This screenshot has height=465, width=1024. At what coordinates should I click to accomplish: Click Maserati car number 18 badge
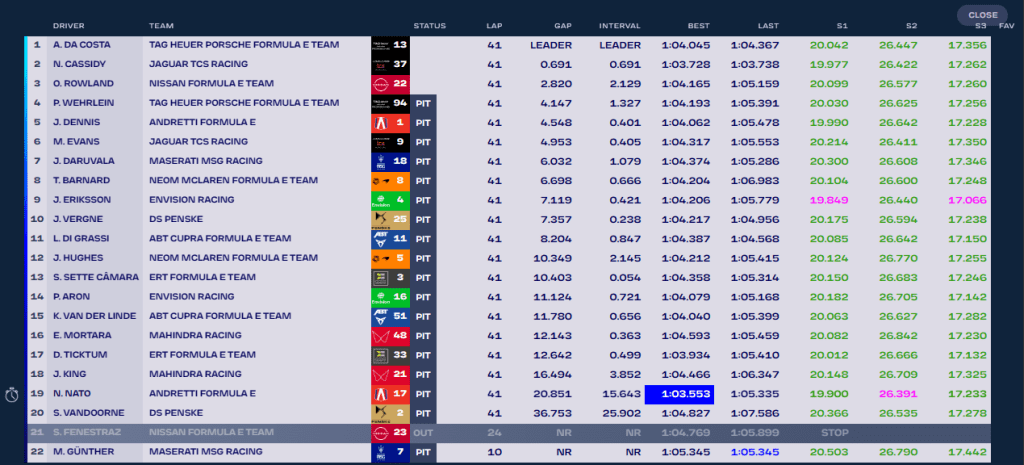pos(391,161)
